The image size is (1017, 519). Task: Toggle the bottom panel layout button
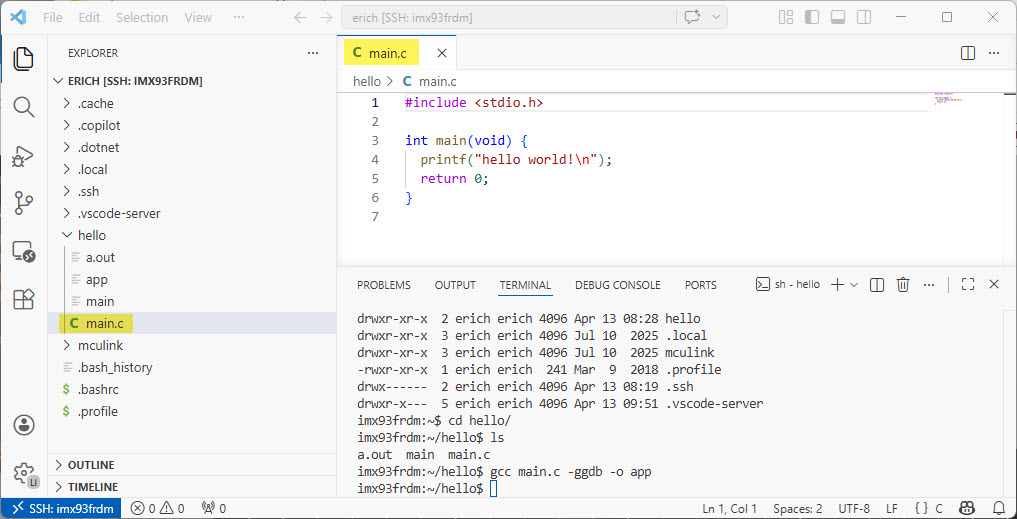click(837, 17)
